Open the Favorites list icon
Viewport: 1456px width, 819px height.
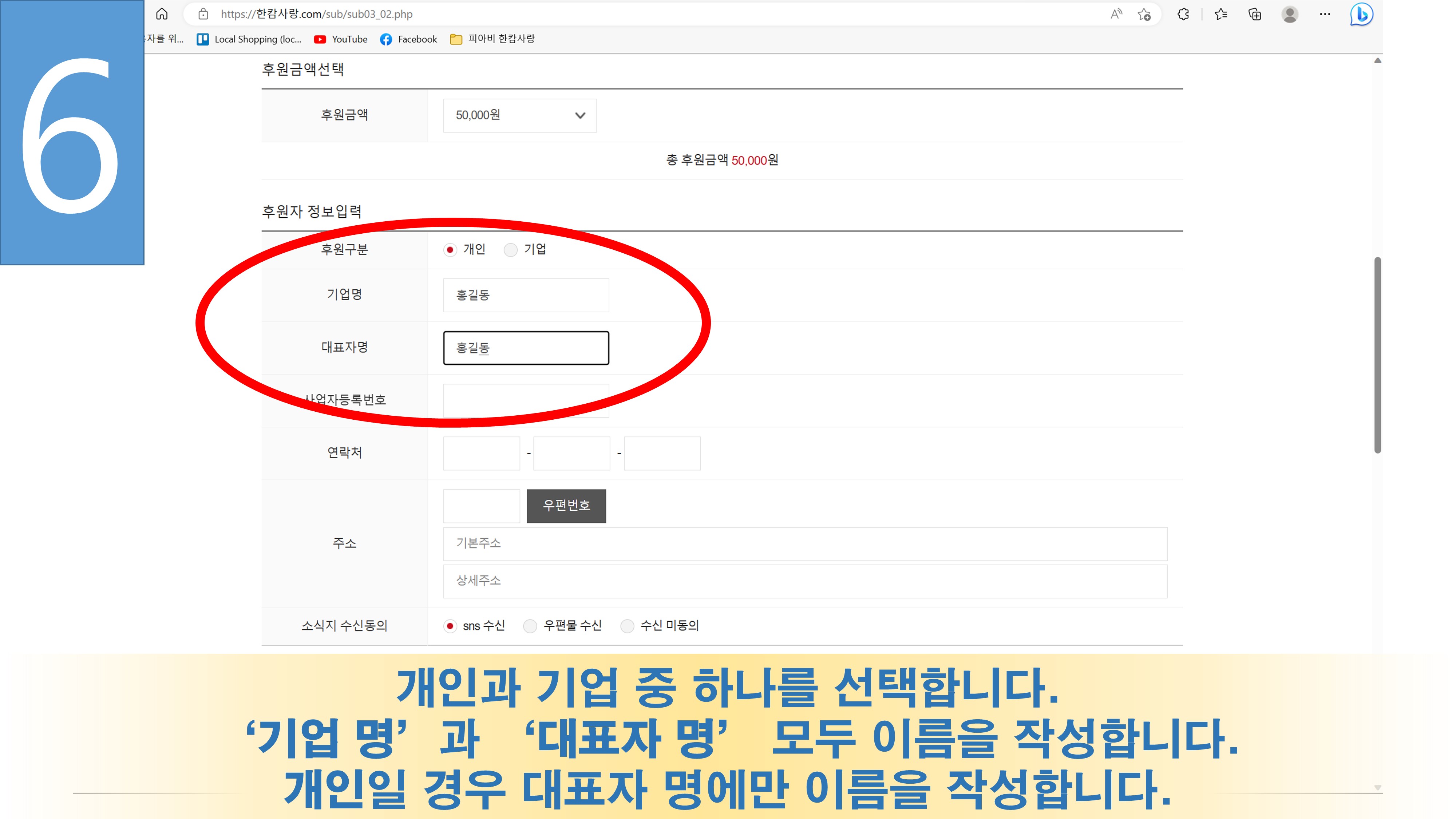1221,14
